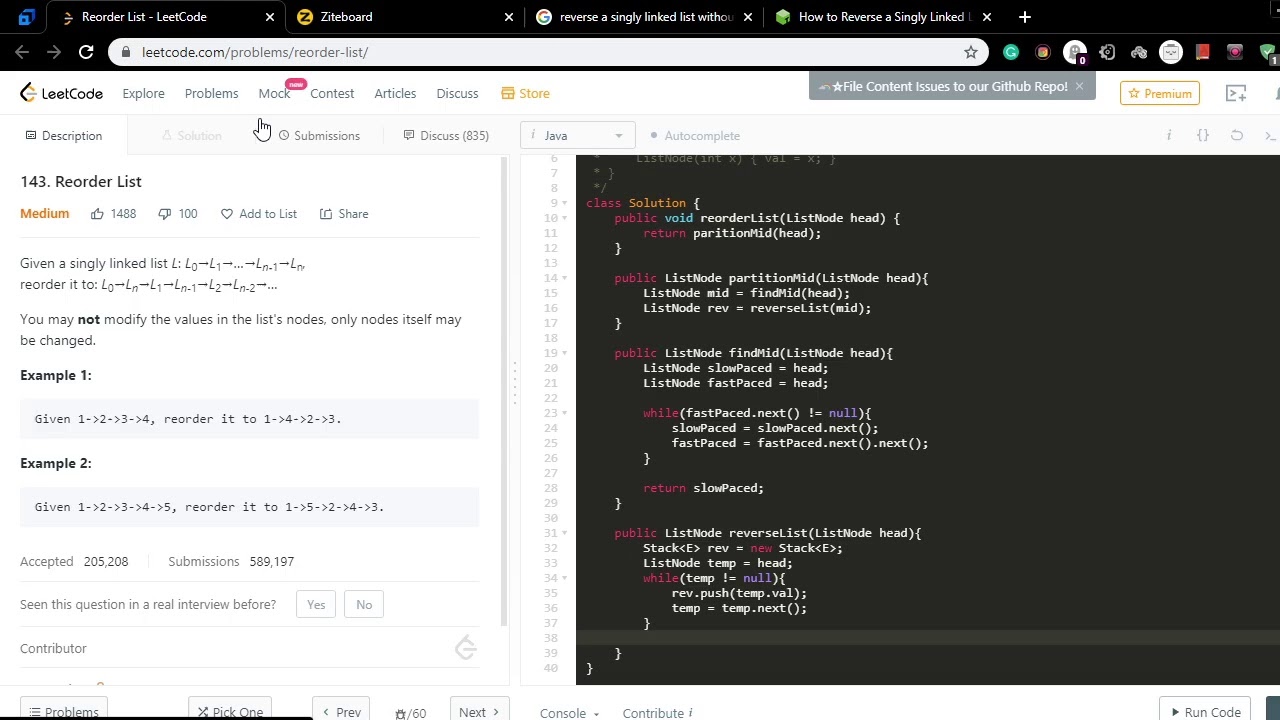The image size is (1280, 720).
Task: Go to the Prev problem
Action: pyautogui.click(x=341, y=712)
